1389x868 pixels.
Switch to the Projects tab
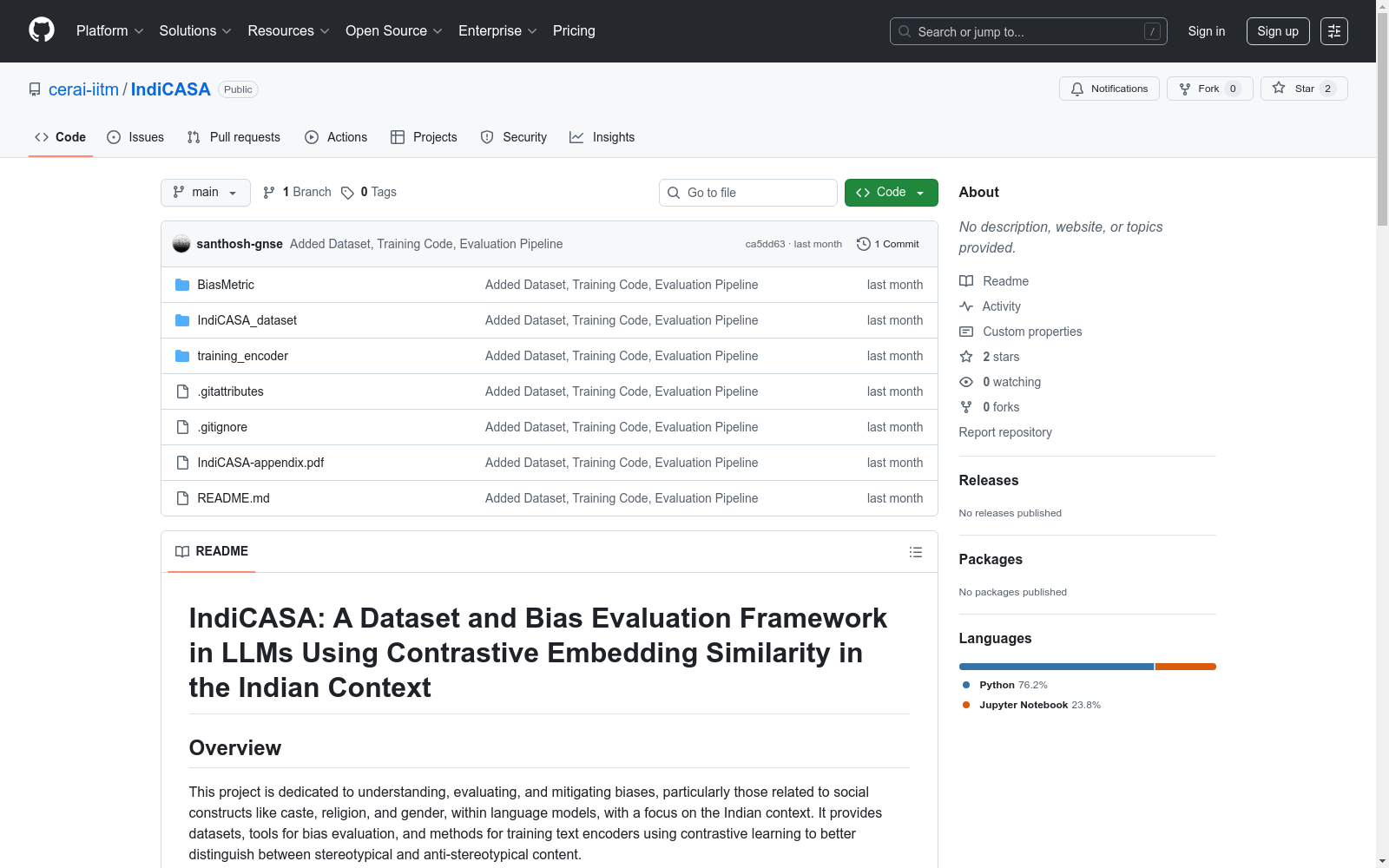pos(424,137)
